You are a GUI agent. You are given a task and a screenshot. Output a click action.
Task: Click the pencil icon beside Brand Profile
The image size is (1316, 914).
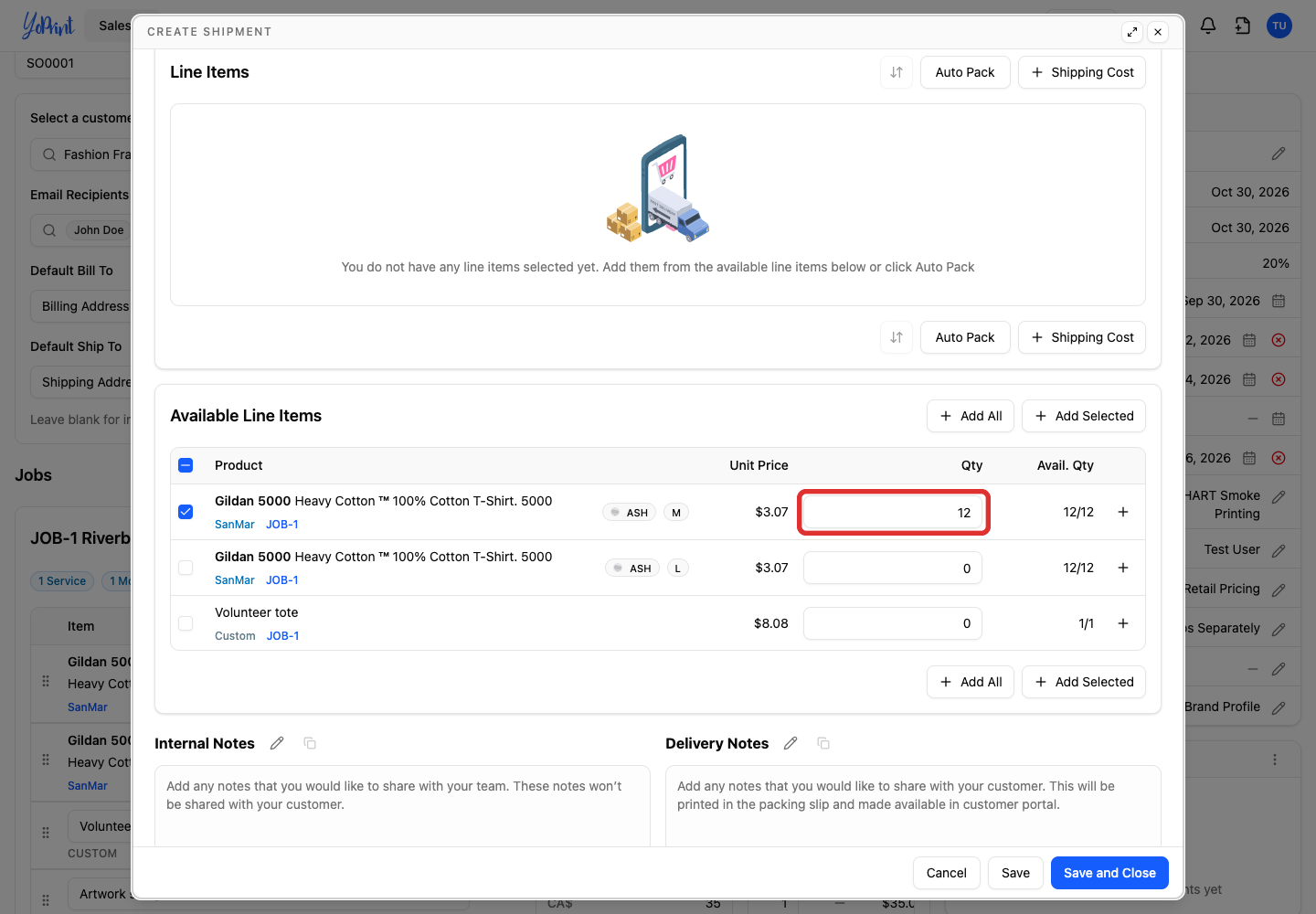pos(1279,707)
